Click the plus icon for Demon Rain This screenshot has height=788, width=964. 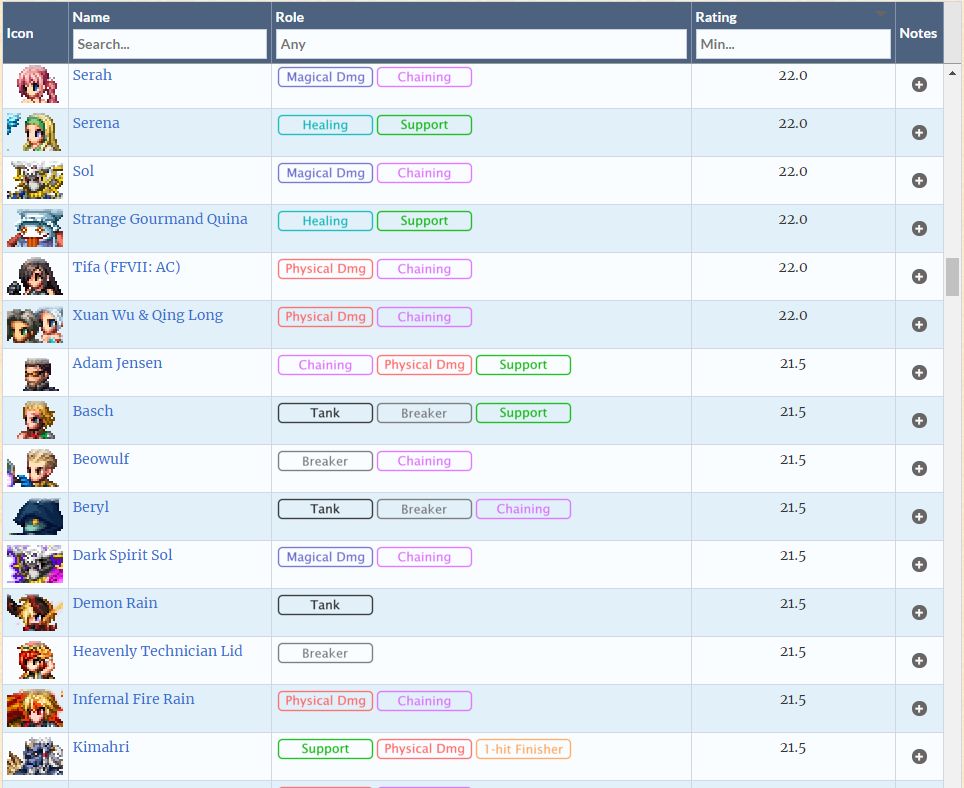tap(919, 612)
